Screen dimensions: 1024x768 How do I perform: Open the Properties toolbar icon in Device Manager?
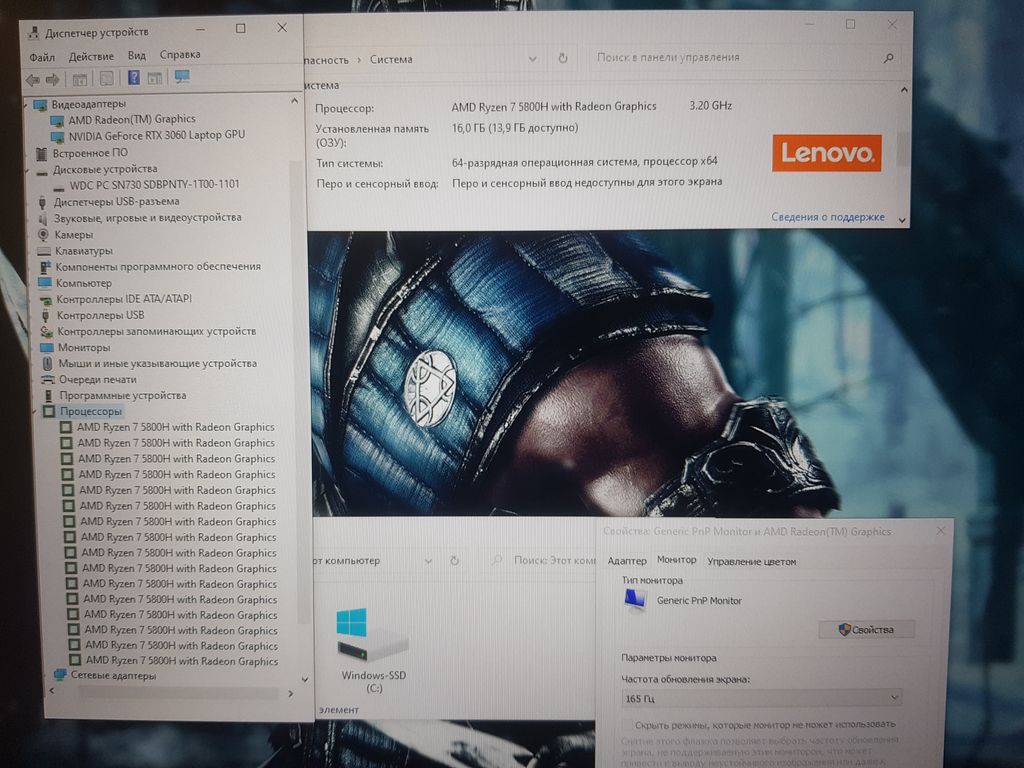tap(106, 78)
